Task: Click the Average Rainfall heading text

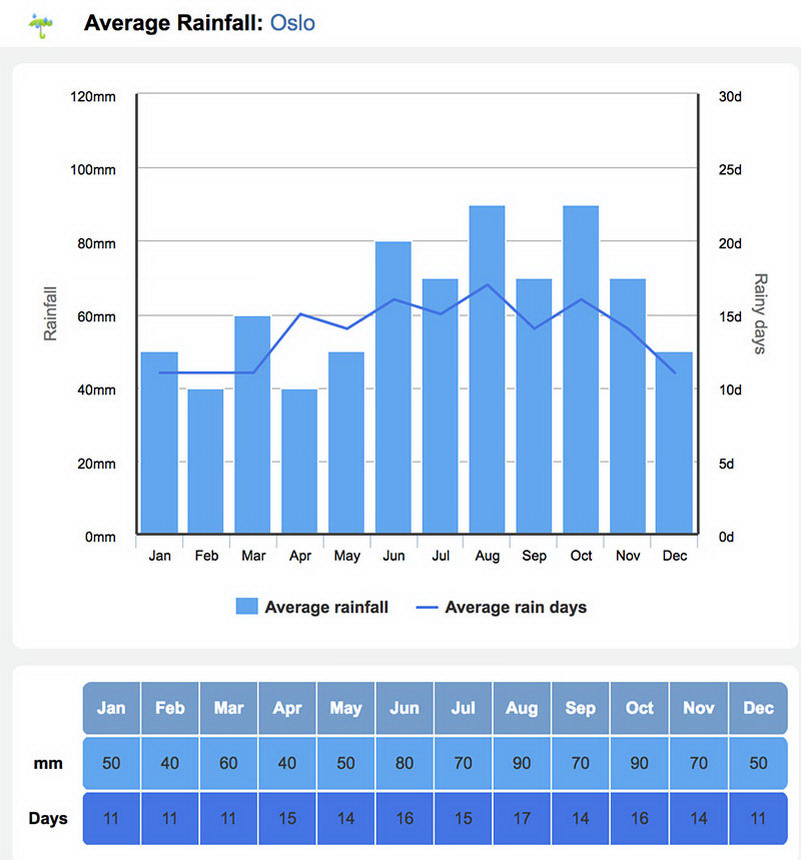Action: pos(174,23)
